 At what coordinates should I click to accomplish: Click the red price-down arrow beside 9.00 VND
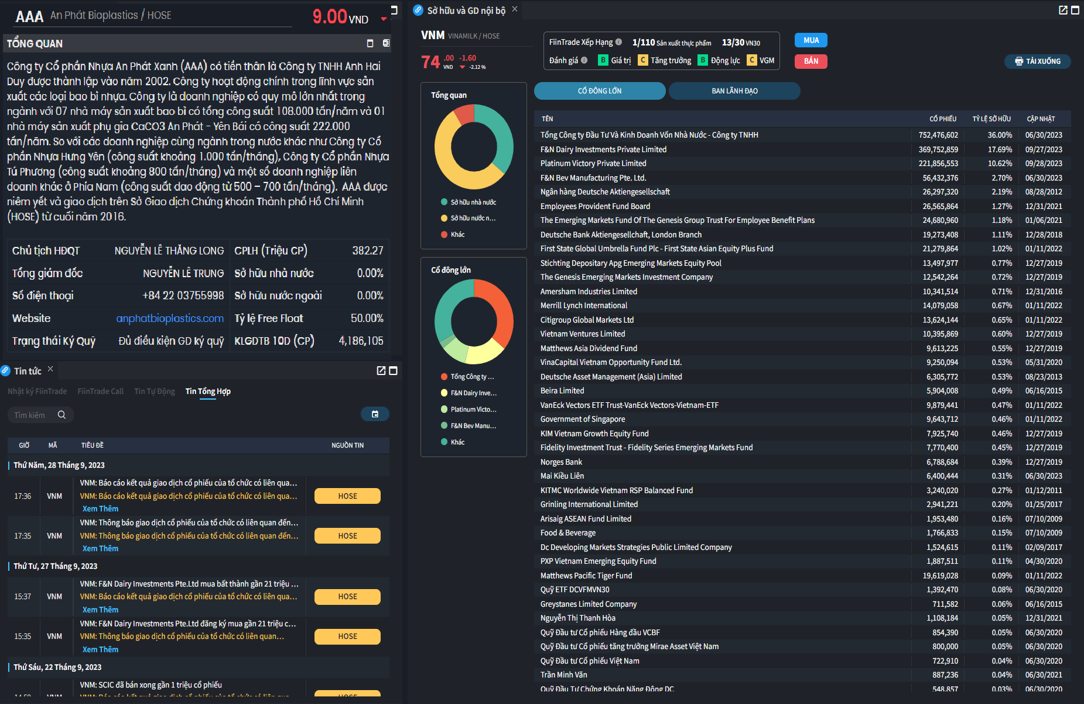tap(383, 19)
